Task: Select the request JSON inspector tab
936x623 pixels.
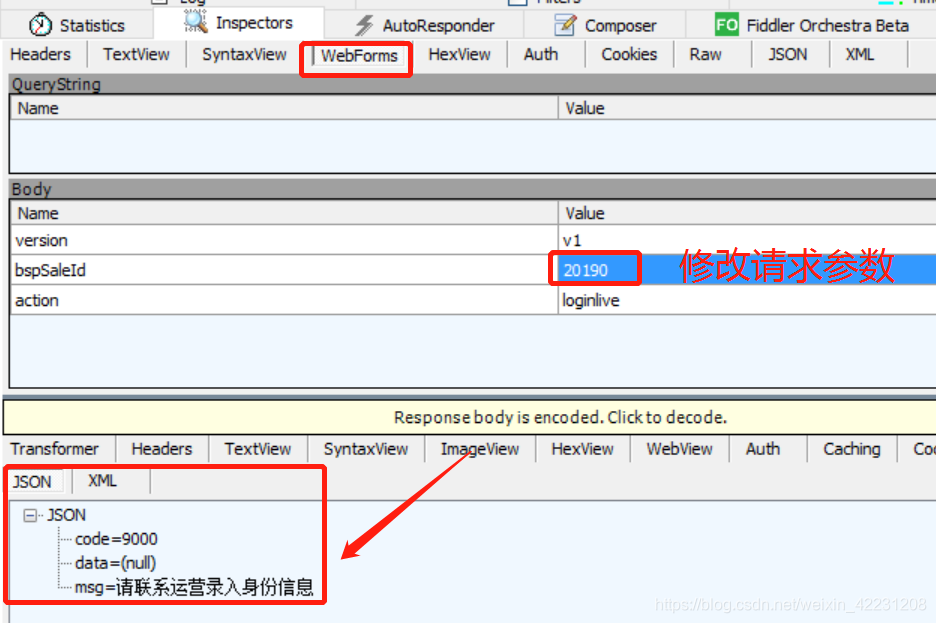Action: click(x=787, y=54)
